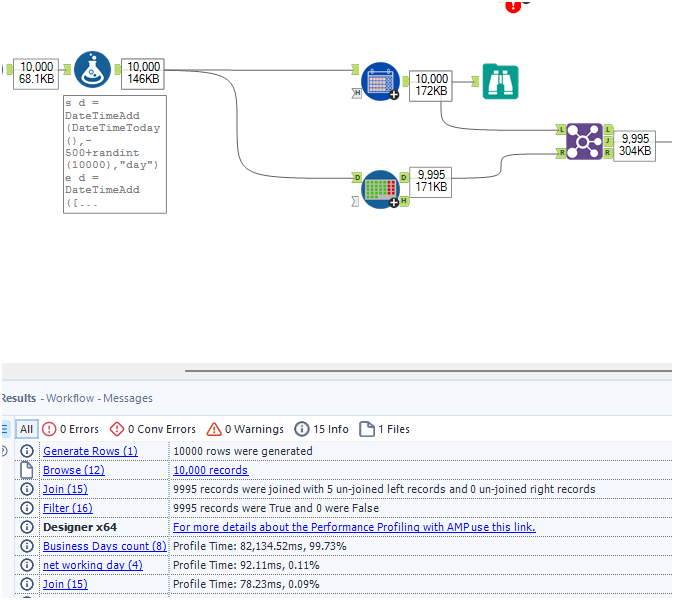Click the file icon beside Browse (12)
The image size is (674, 600).
(x=27, y=470)
